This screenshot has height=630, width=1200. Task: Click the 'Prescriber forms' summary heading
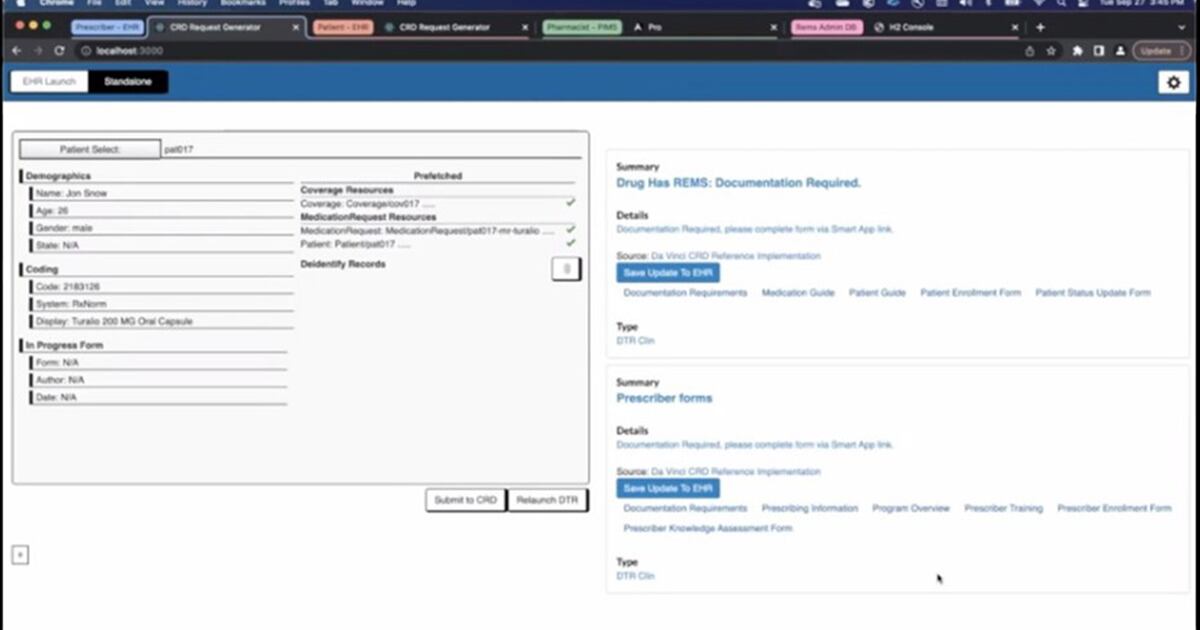point(665,398)
